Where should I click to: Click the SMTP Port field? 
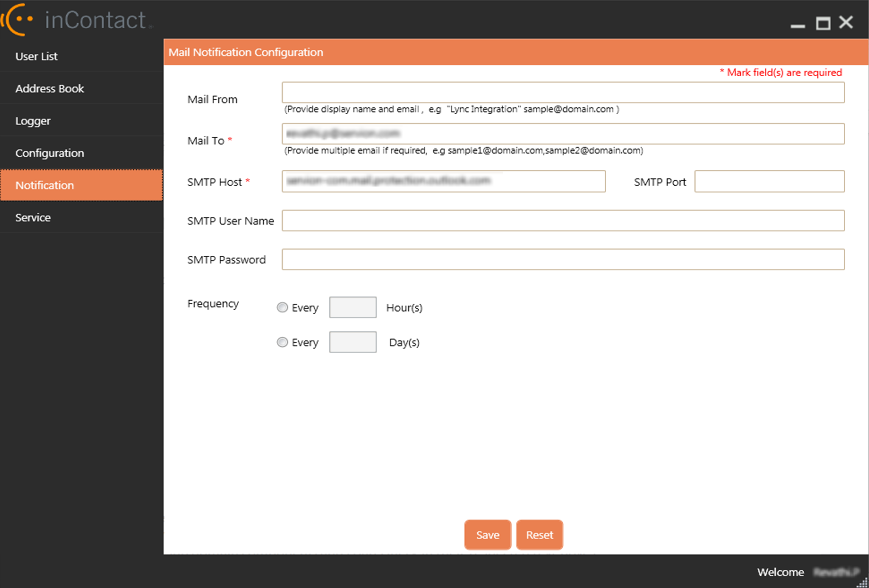pos(769,181)
